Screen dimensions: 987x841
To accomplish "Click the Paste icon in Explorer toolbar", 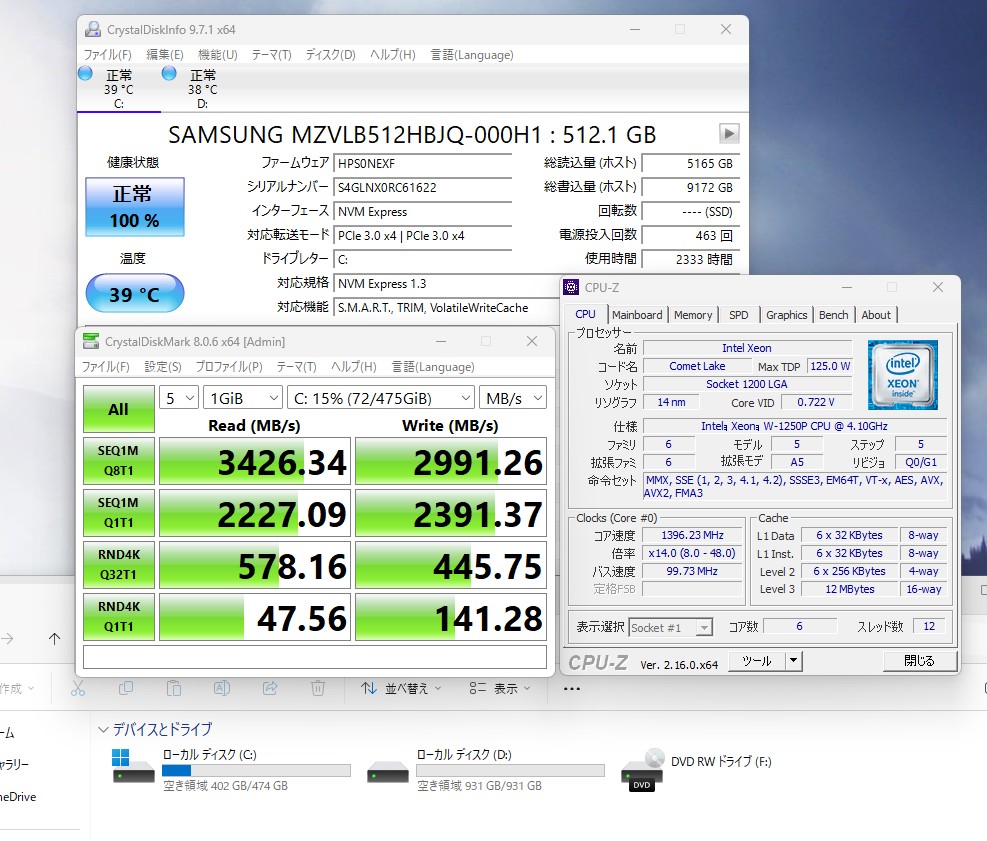I will pos(174,689).
